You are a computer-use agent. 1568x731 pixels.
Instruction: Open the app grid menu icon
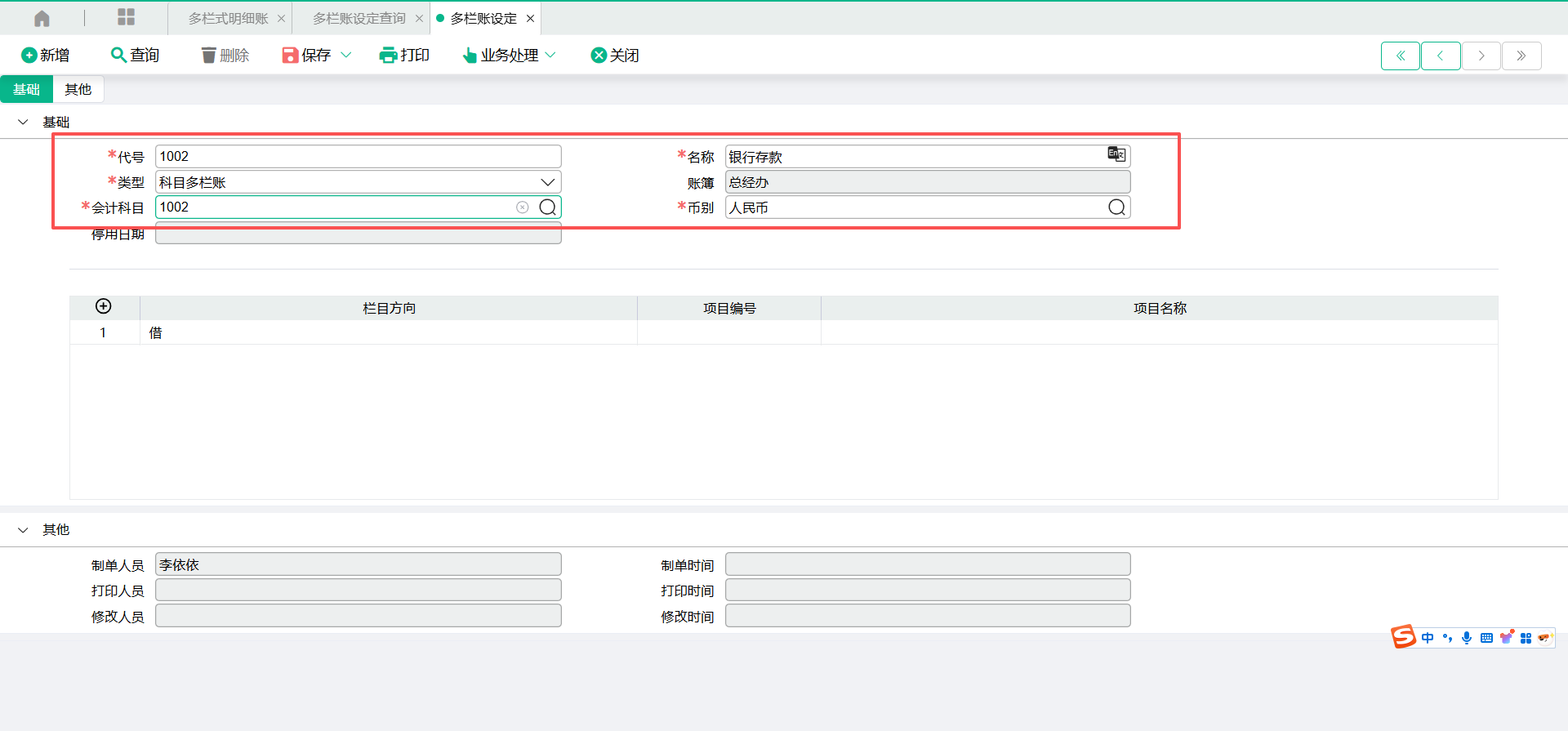click(x=126, y=17)
